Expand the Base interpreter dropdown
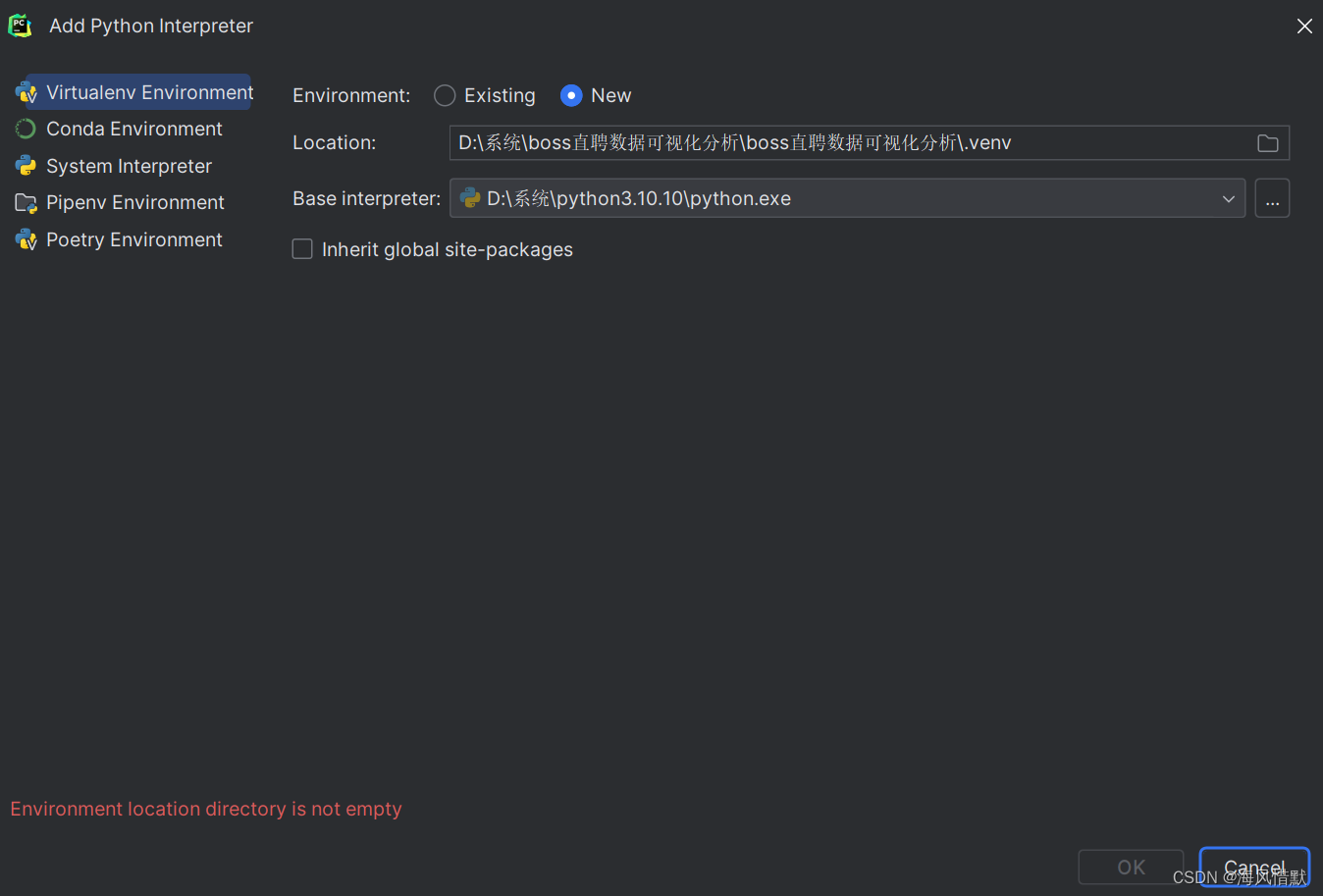The image size is (1323, 896). click(1229, 198)
